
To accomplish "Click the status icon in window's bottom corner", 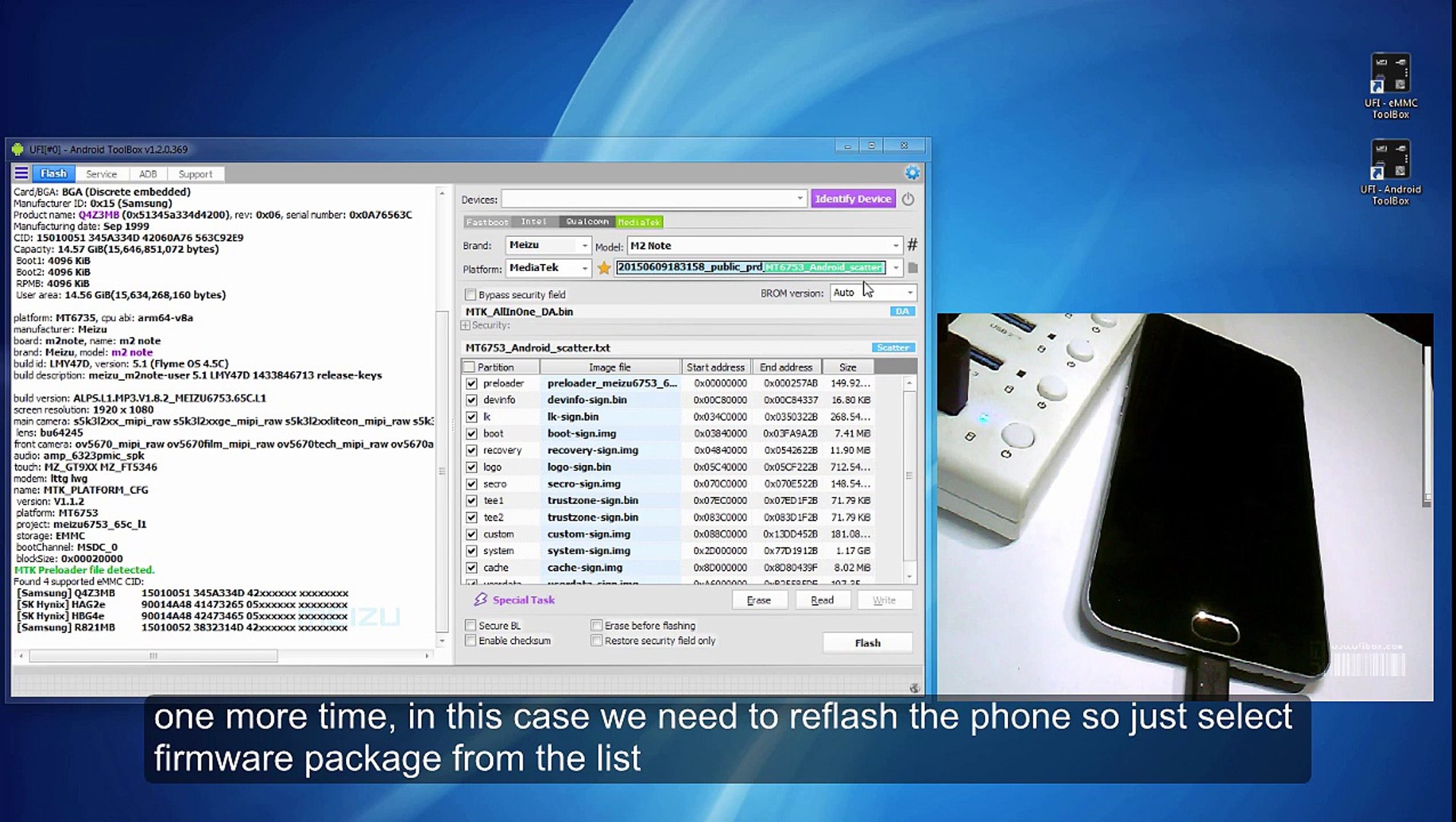I will click(914, 688).
